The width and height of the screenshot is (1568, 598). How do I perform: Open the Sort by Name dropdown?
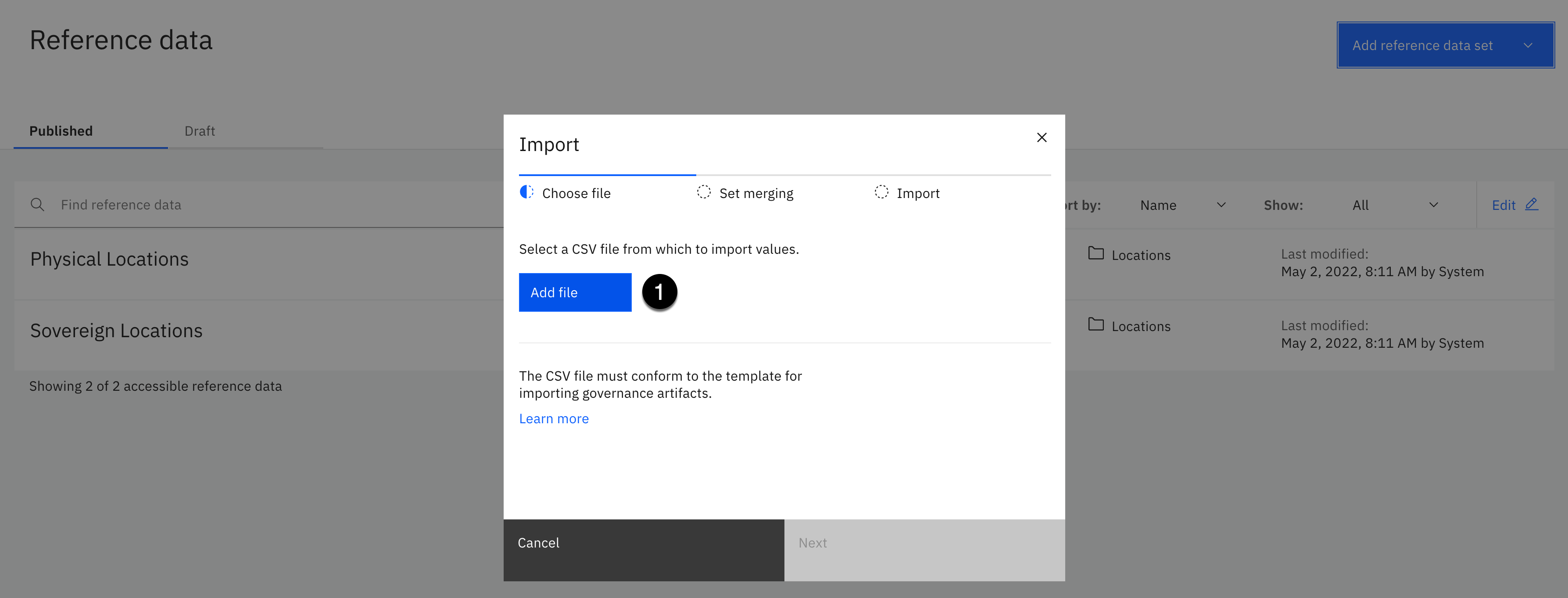(x=1181, y=205)
